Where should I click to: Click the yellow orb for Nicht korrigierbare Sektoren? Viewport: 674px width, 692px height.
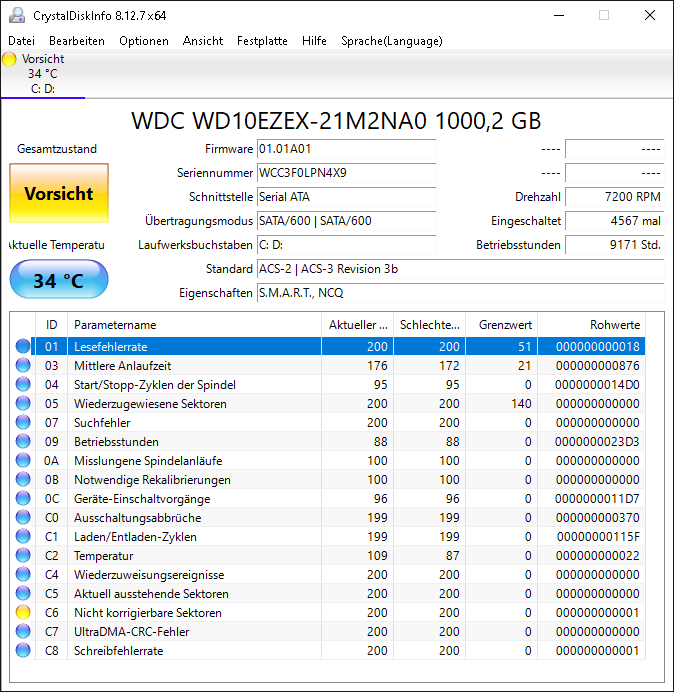(23, 612)
